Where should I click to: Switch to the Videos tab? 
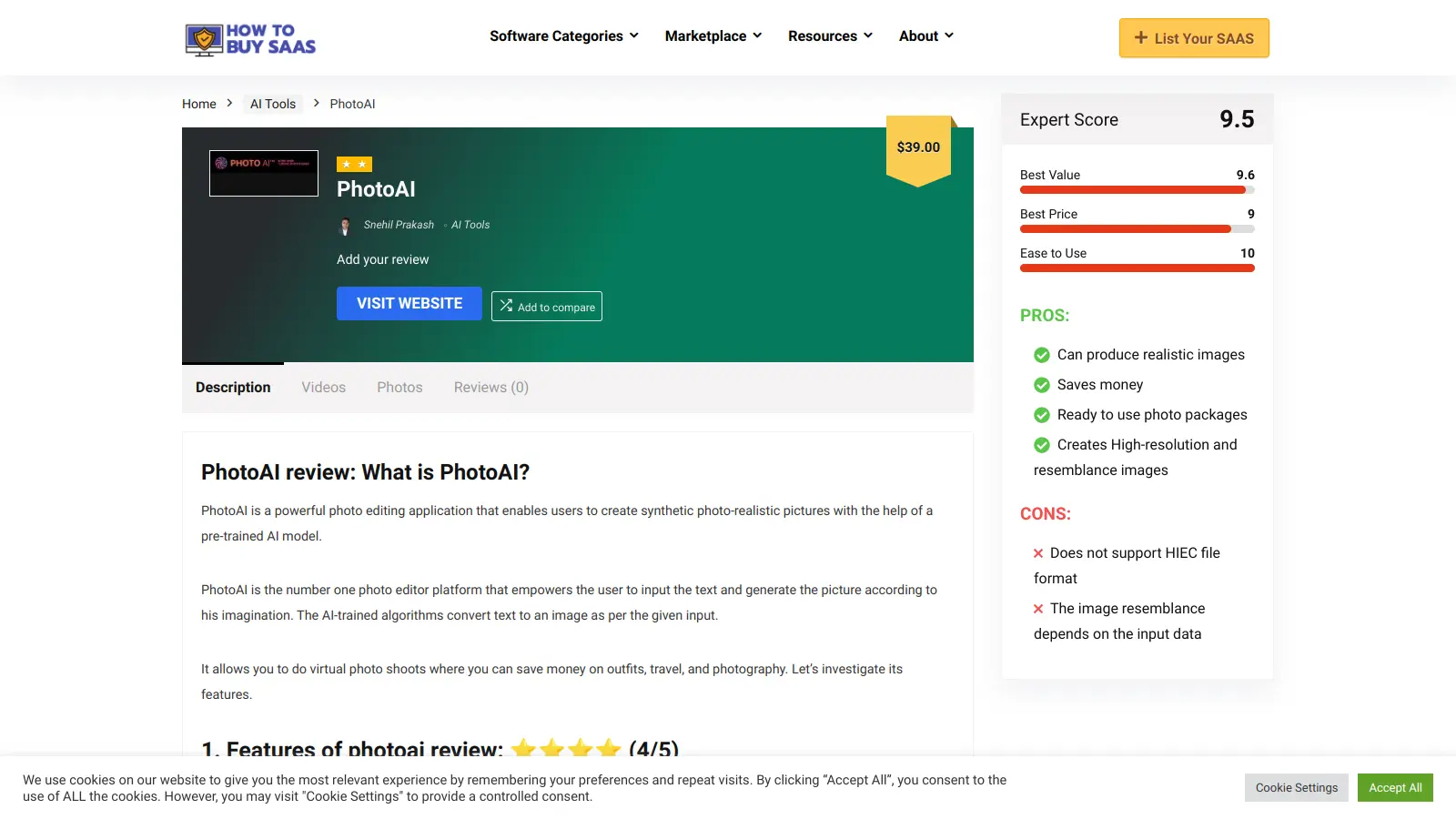pyautogui.click(x=323, y=388)
